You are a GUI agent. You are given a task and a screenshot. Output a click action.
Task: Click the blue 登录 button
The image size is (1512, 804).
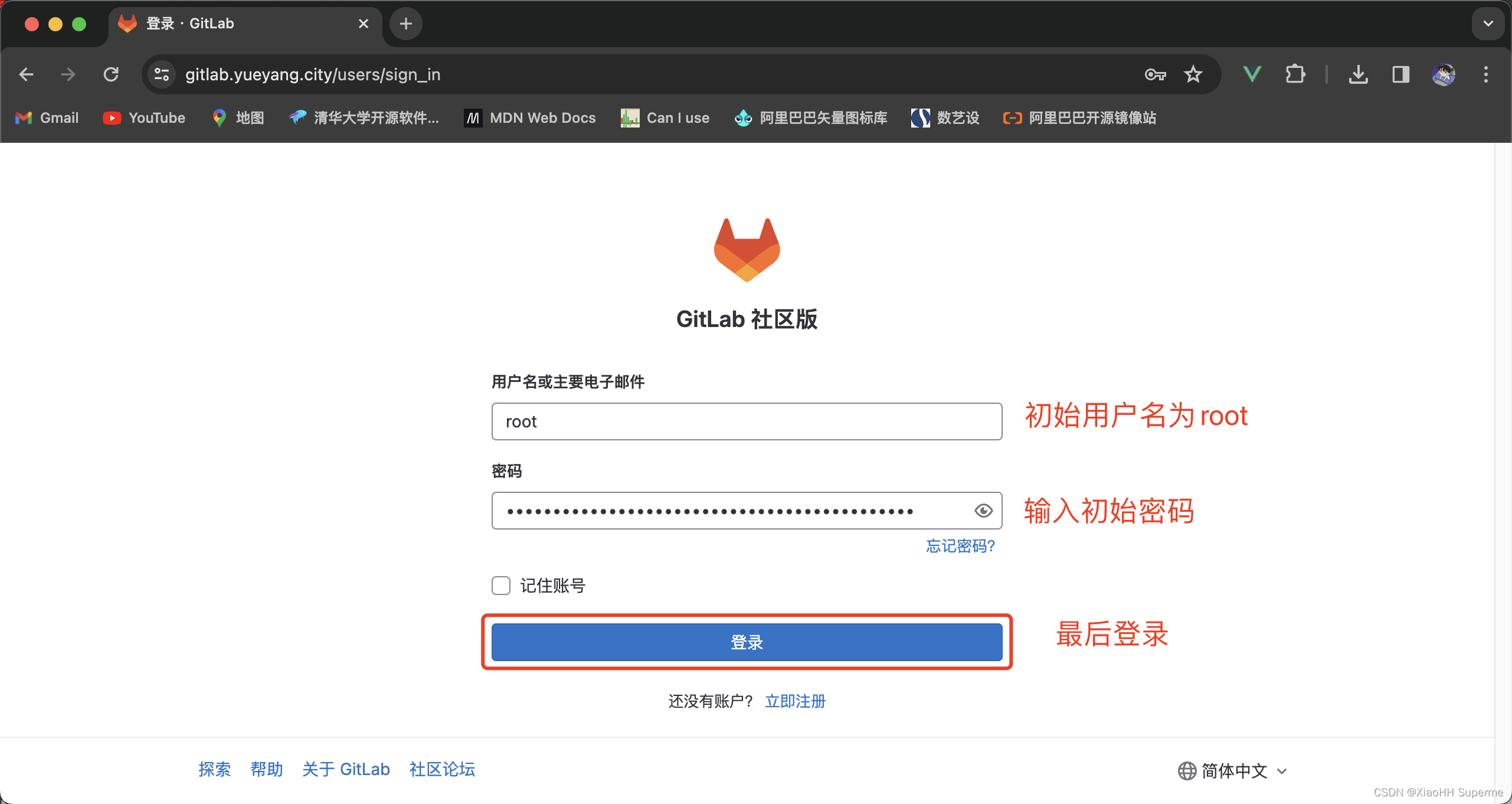746,642
